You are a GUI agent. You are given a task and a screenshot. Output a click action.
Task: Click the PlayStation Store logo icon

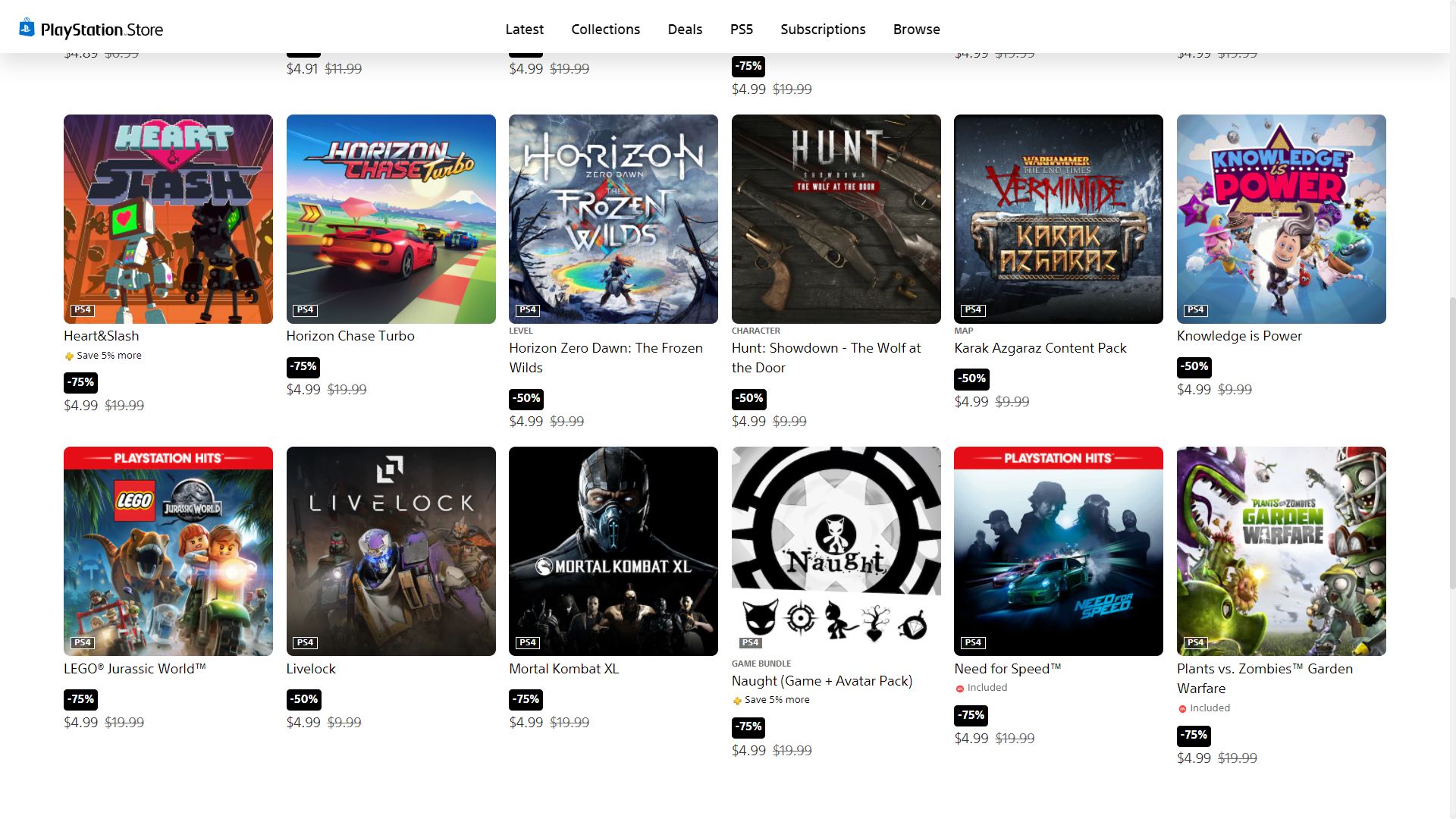(27, 28)
